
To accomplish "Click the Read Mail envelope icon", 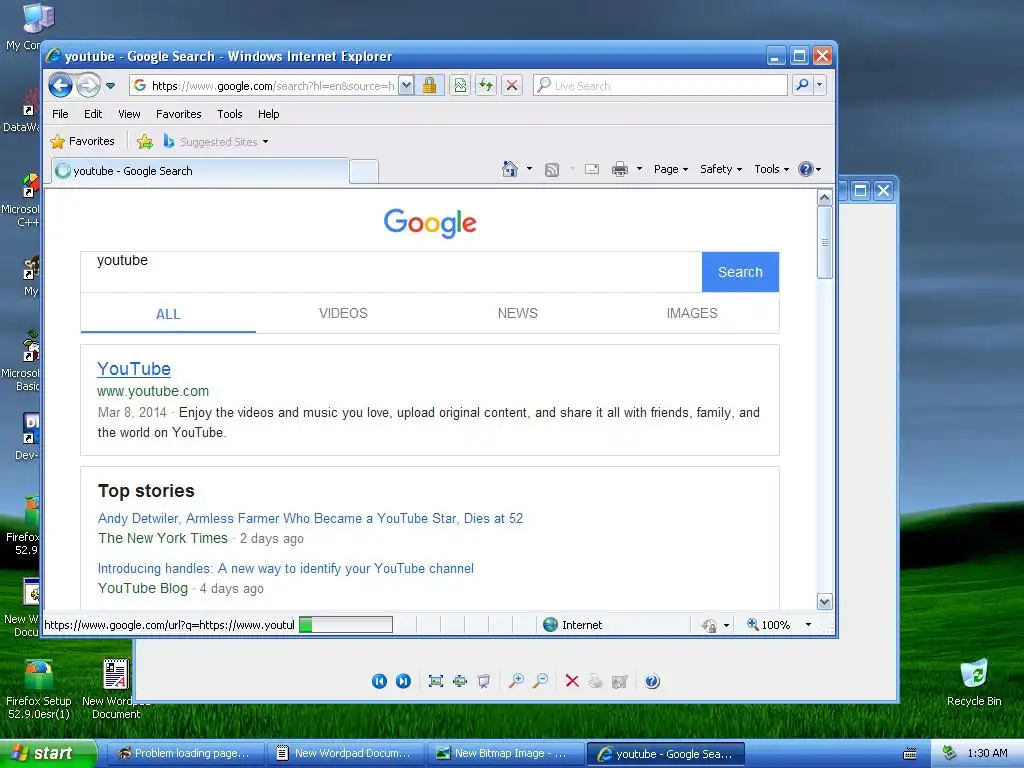I will 592,169.
